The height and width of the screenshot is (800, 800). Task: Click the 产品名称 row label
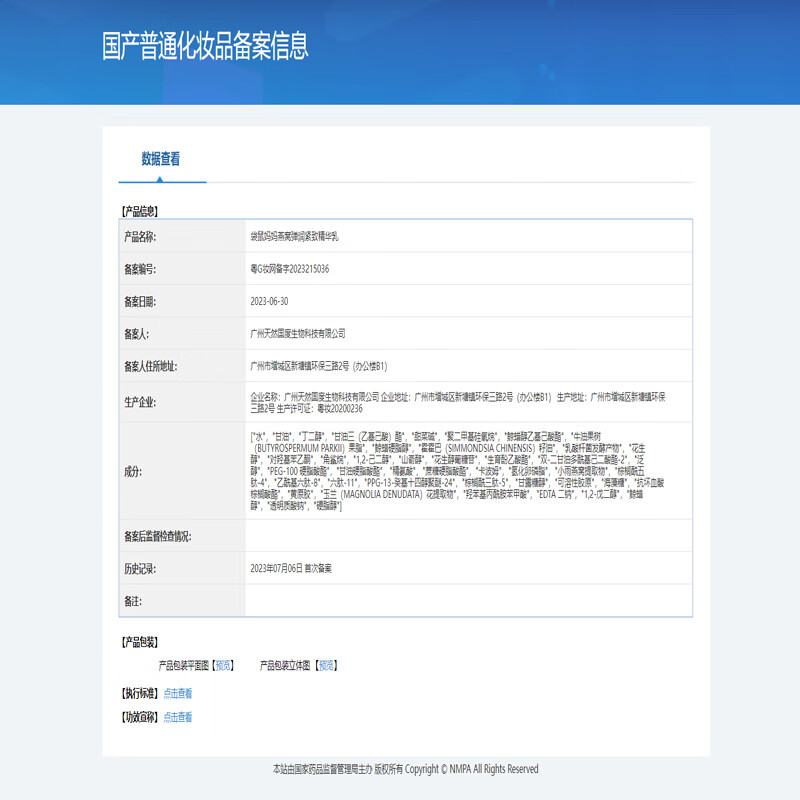(x=140, y=237)
